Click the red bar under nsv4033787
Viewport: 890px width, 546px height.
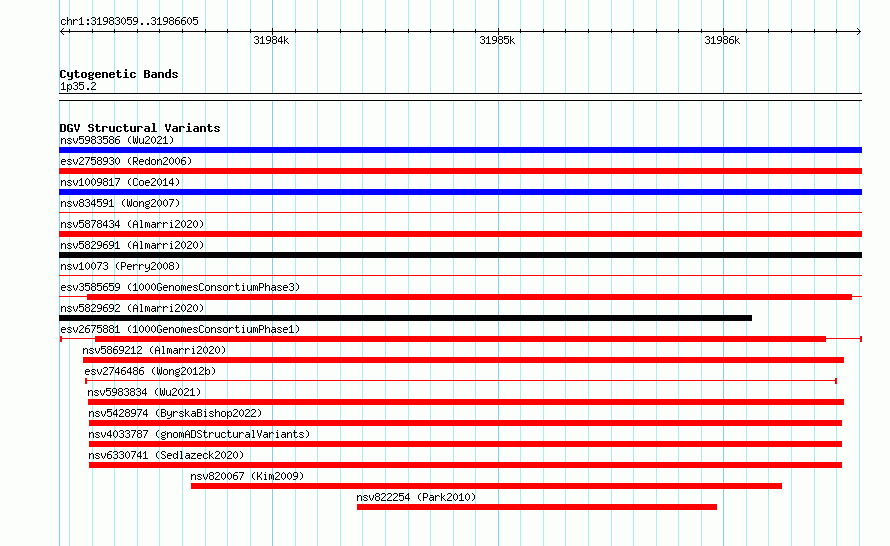(465, 444)
